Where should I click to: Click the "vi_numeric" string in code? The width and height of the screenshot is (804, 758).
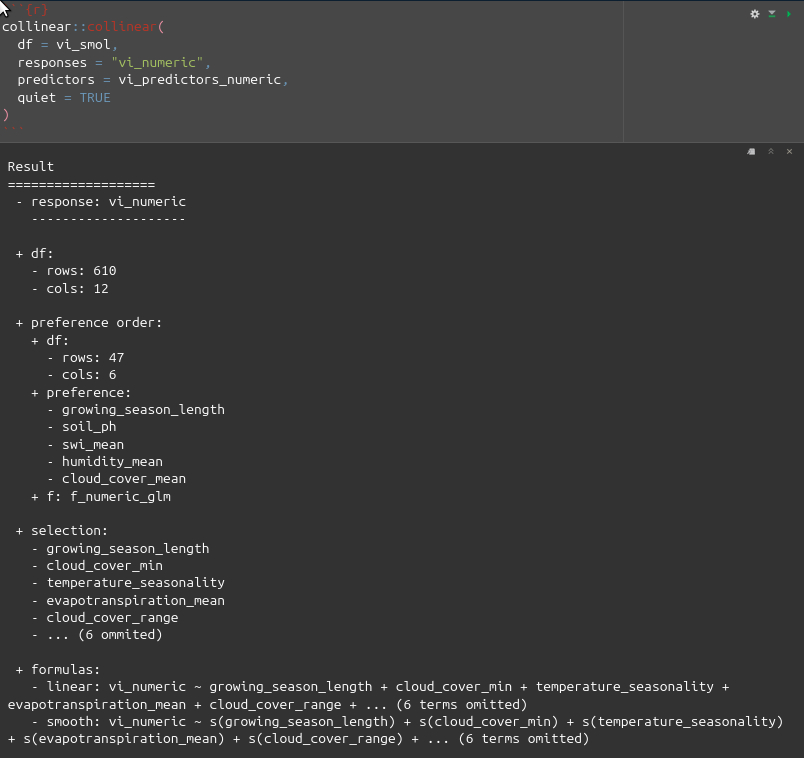(x=157, y=62)
